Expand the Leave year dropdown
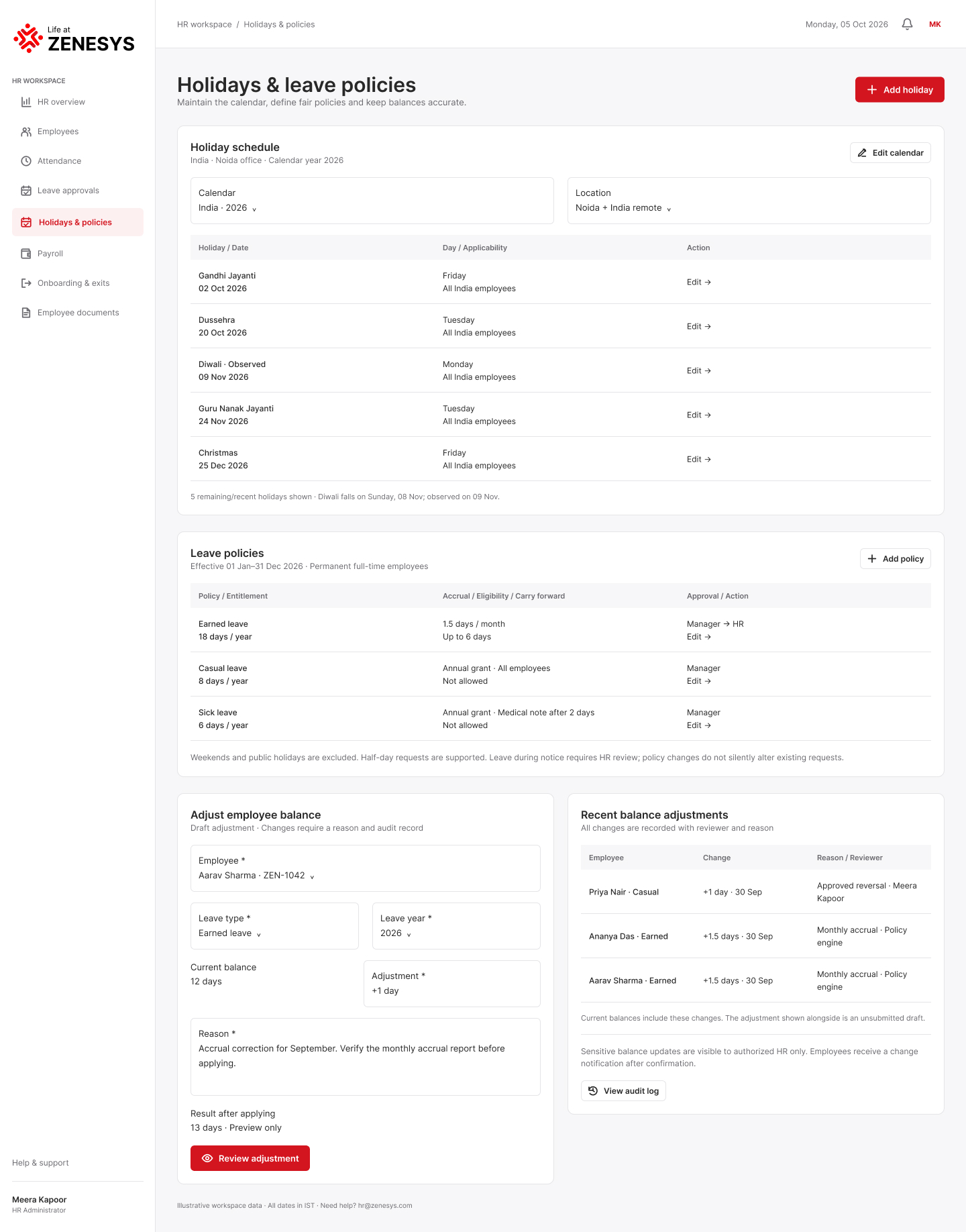Viewport: 966px width, 1232px height. [x=456, y=926]
